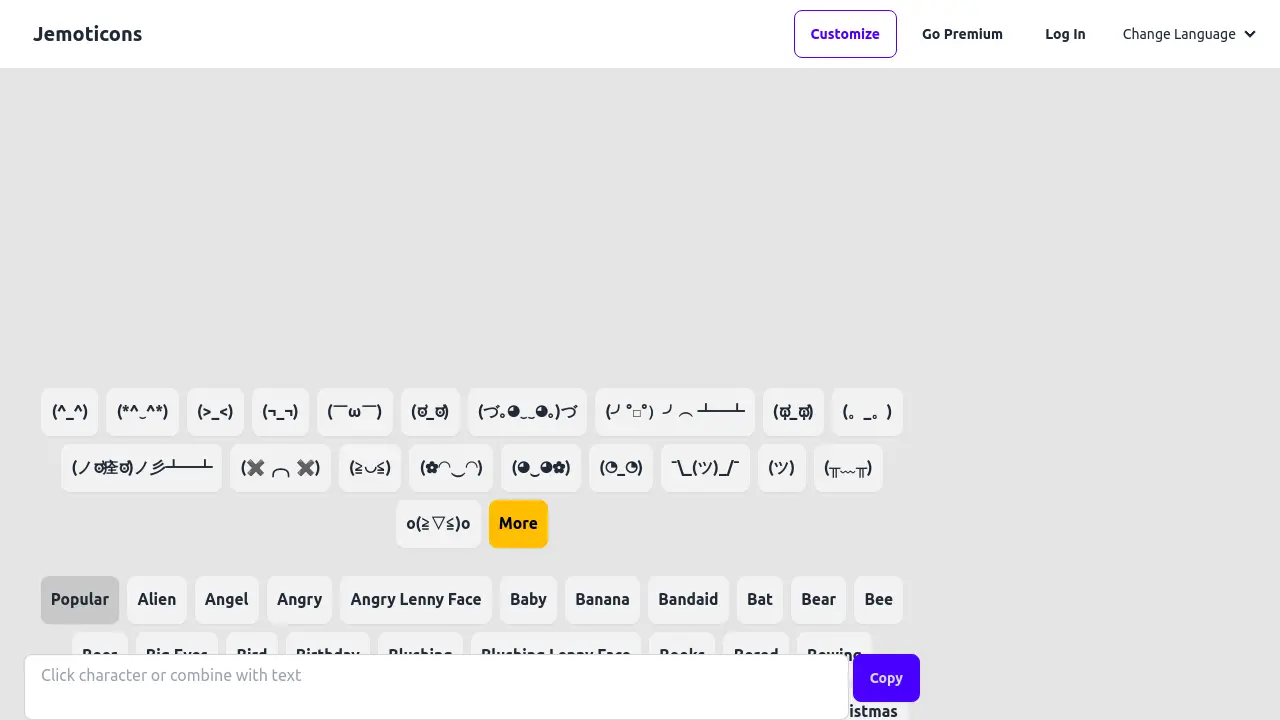This screenshot has width=1280, height=720.
Task: Select the (￣ω￣) emoticon
Action: pyautogui.click(x=355, y=412)
